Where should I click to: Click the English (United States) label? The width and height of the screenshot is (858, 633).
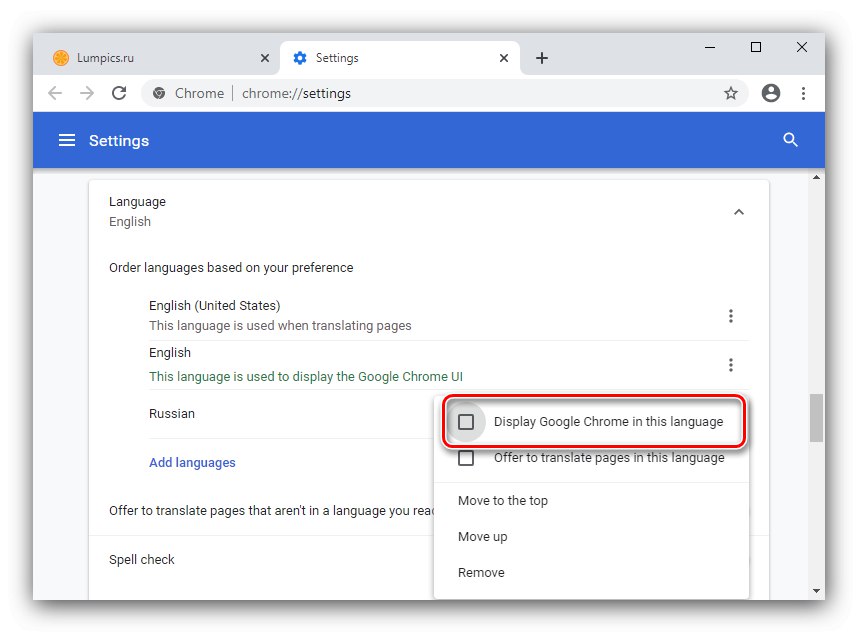pyautogui.click(x=214, y=306)
